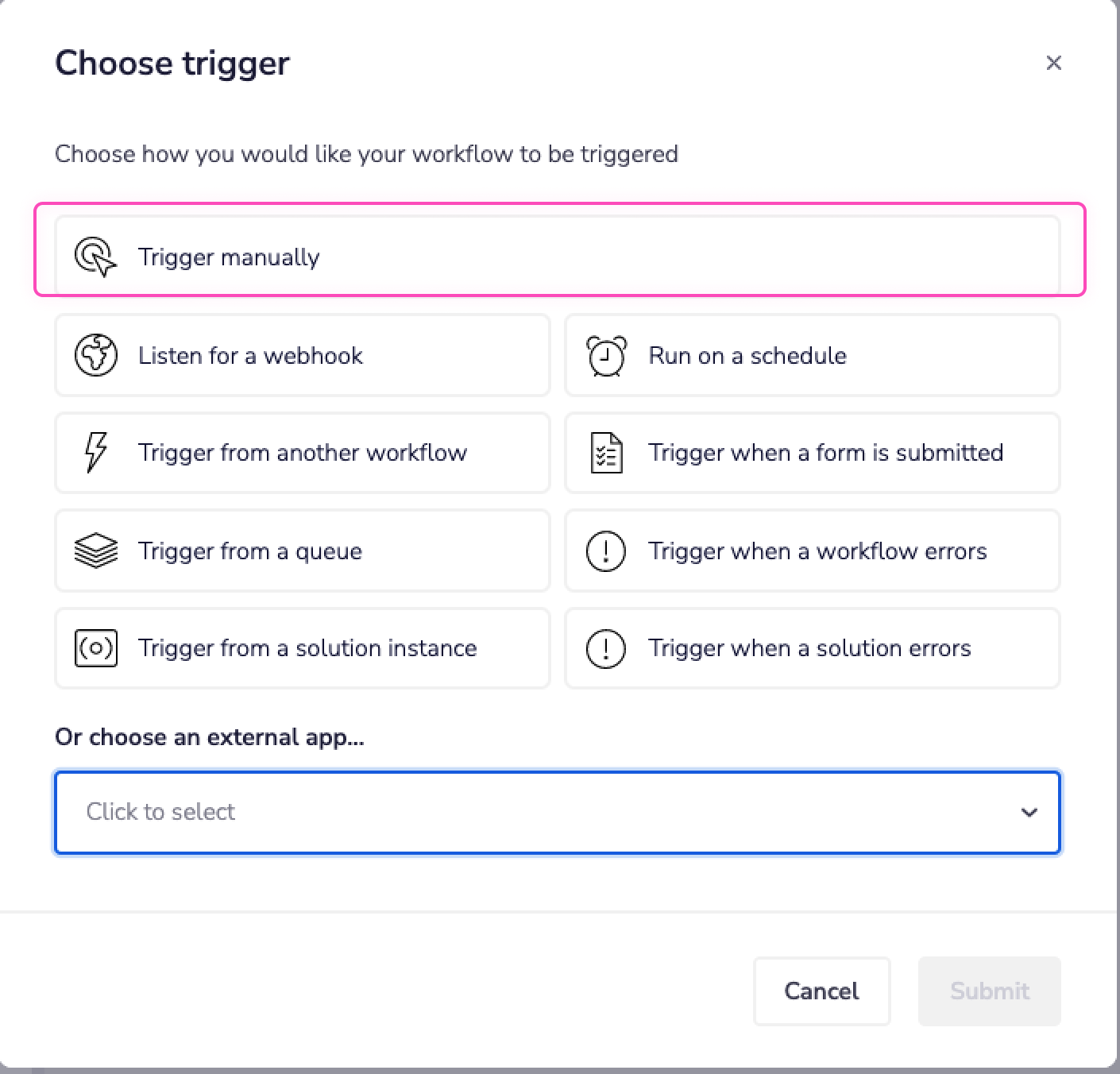This screenshot has width=1120, height=1074.
Task: Open the external app selector dropdown
Action: tap(556, 812)
